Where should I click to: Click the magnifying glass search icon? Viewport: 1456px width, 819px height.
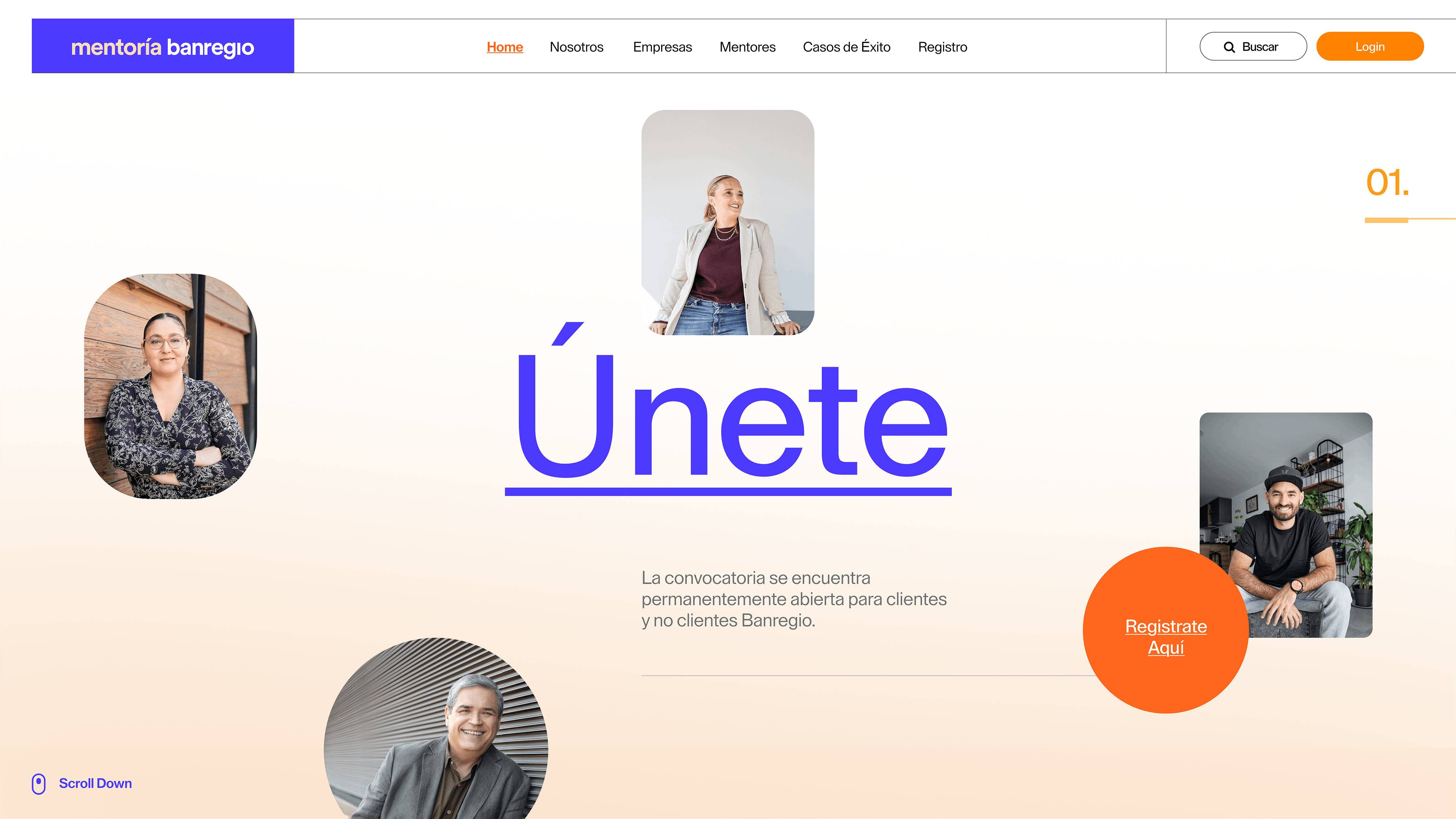tap(1229, 47)
